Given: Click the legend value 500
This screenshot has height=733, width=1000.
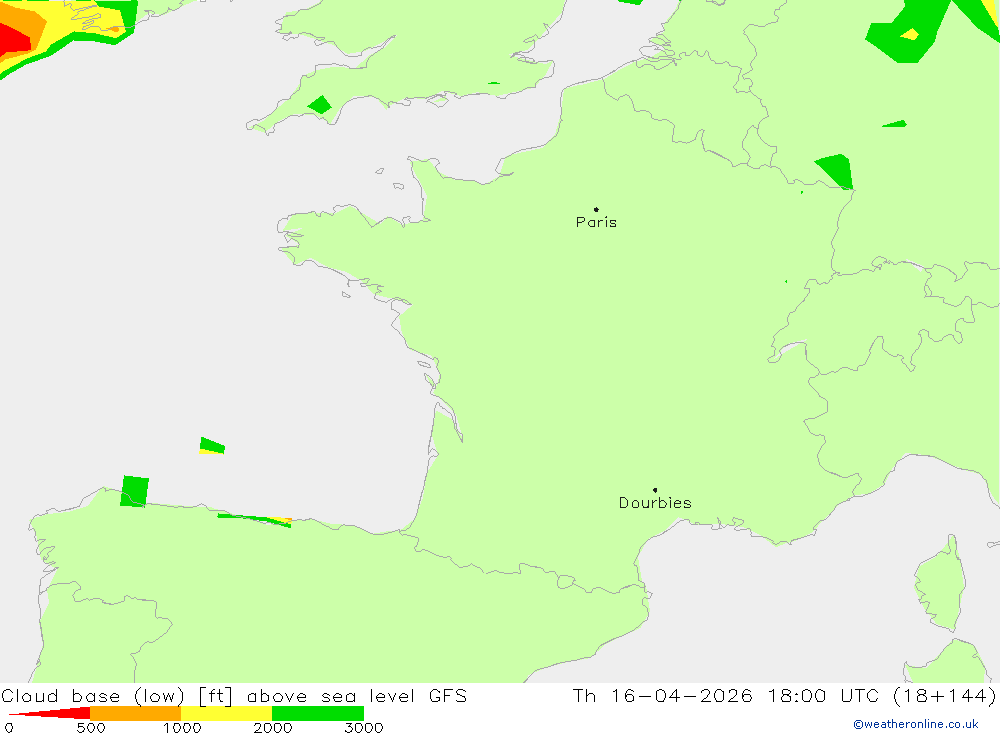Looking at the screenshot, I should coord(91,728).
